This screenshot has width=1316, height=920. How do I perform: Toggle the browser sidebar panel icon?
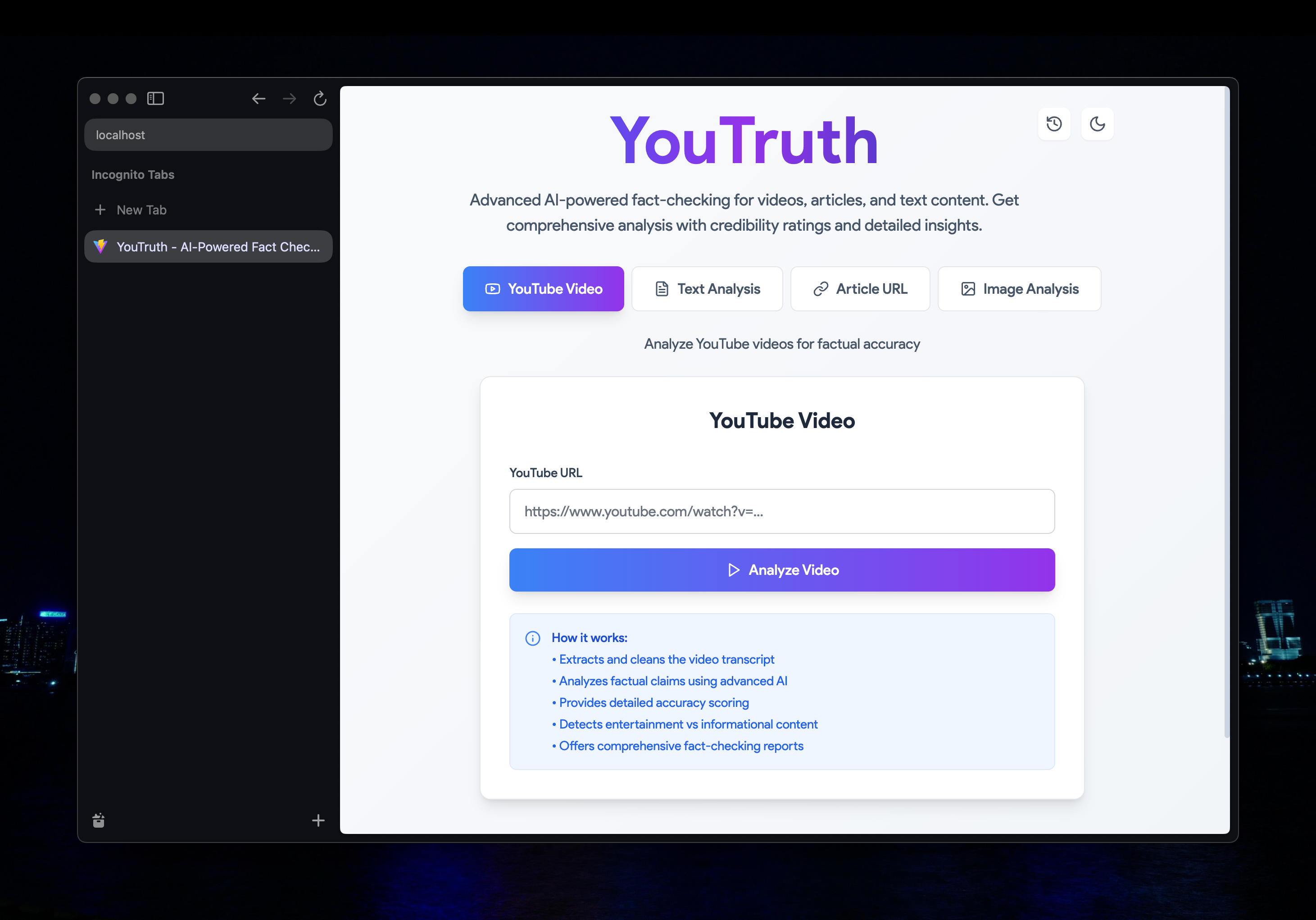click(155, 99)
